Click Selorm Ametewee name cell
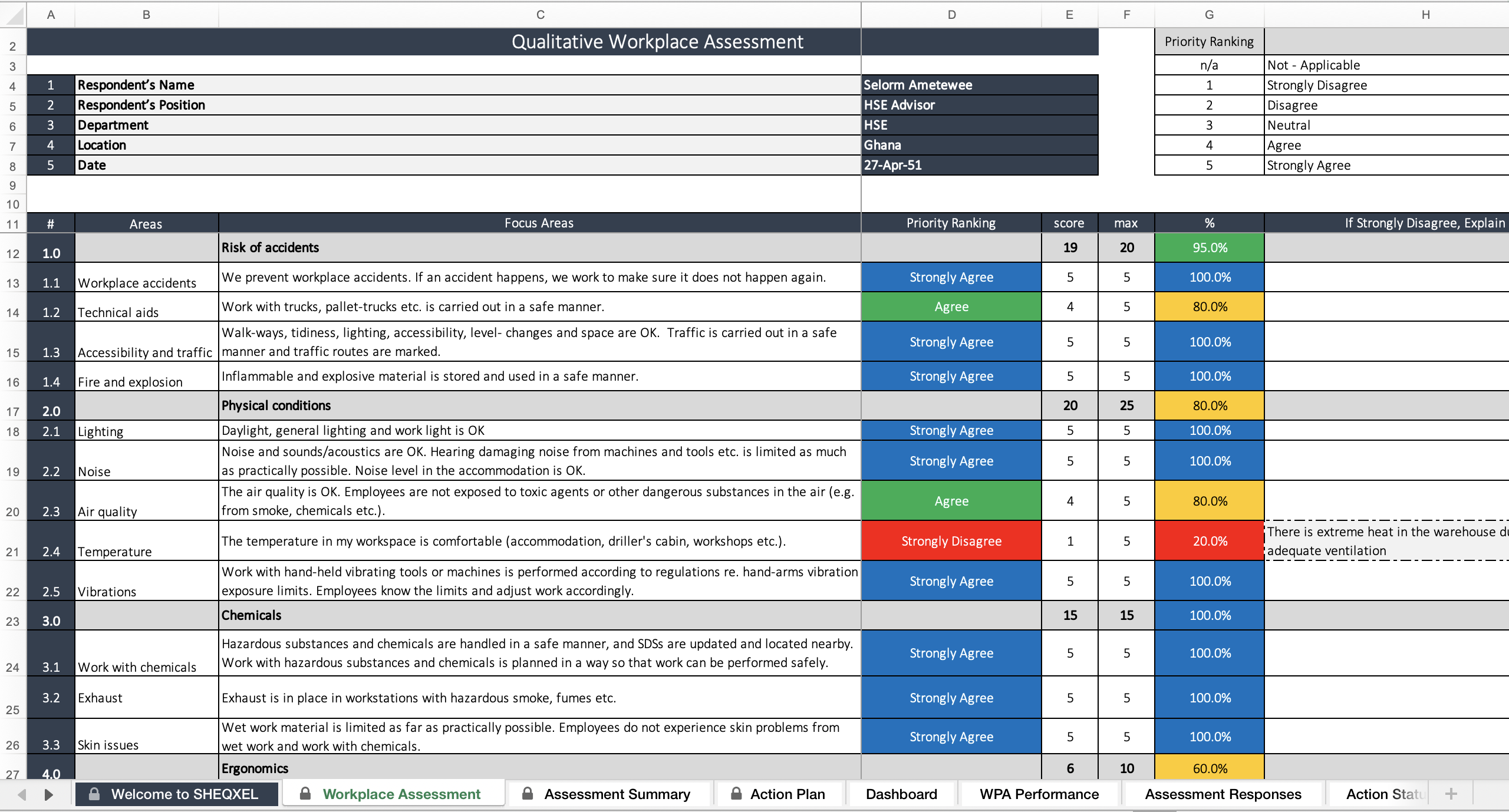The image size is (1509, 812). click(980, 85)
